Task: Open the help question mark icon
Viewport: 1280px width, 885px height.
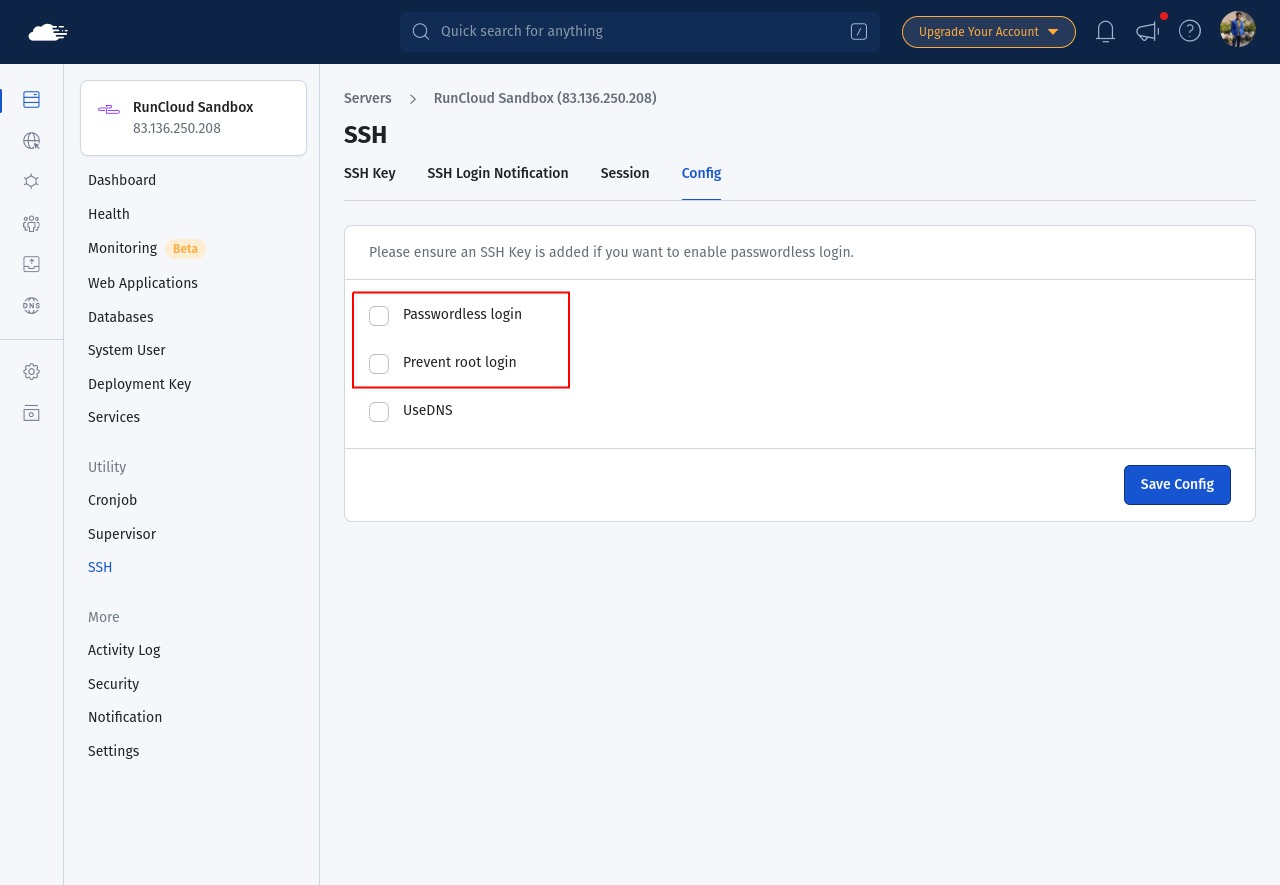Action: 1190,31
